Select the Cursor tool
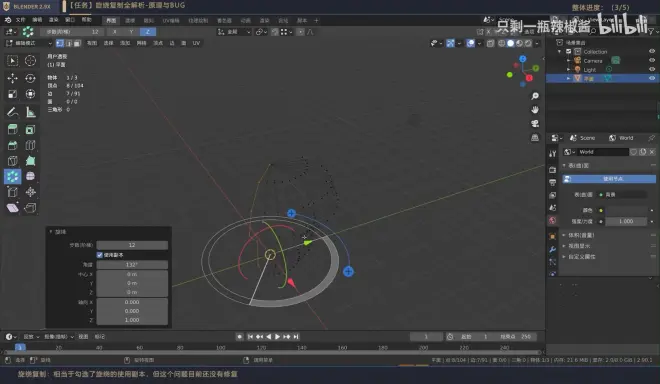The width and height of the screenshot is (660, 384). tap(30, 61)
